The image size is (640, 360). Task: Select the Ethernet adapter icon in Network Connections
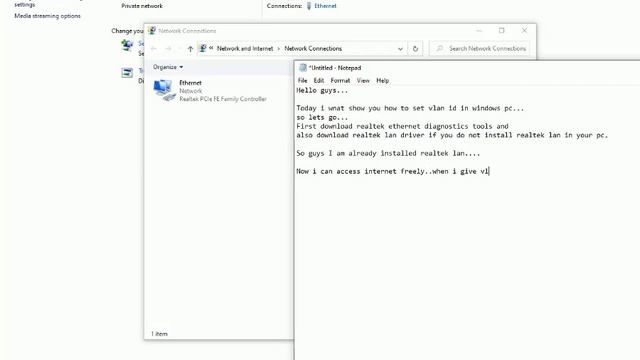coord(164,90)
